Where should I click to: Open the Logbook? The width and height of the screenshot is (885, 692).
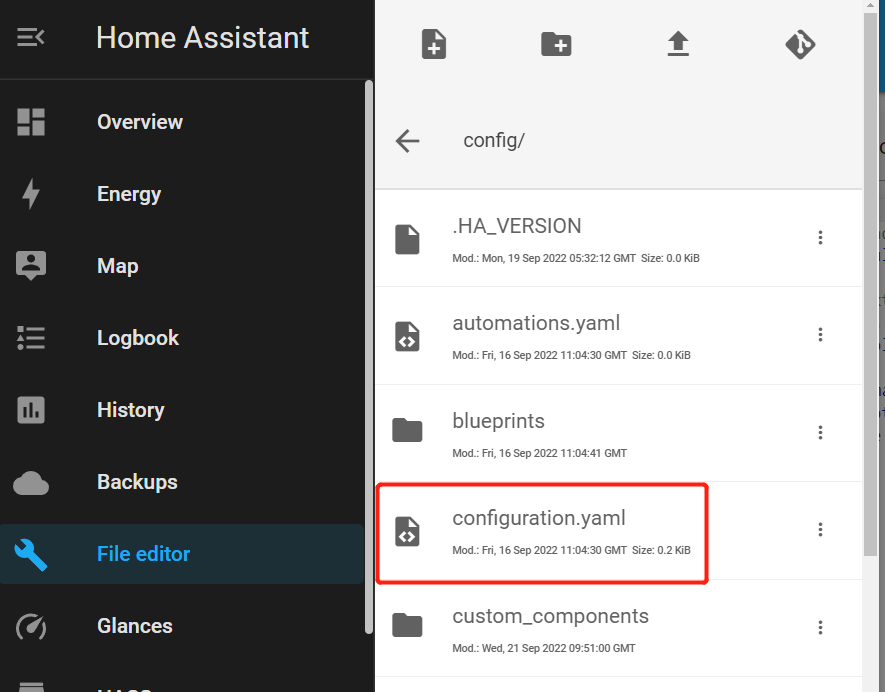point(182,338)
